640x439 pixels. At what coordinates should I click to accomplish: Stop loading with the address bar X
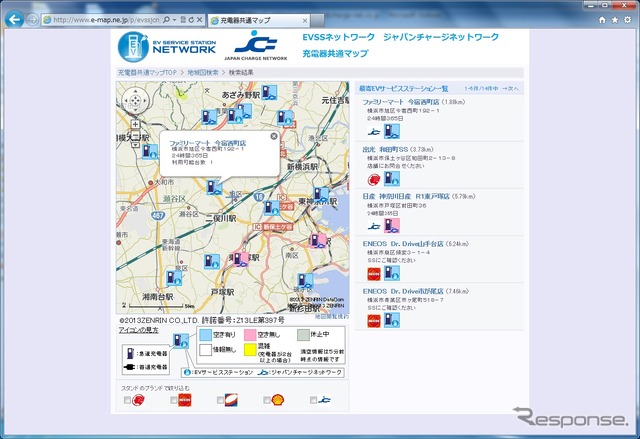coord(199,20)
